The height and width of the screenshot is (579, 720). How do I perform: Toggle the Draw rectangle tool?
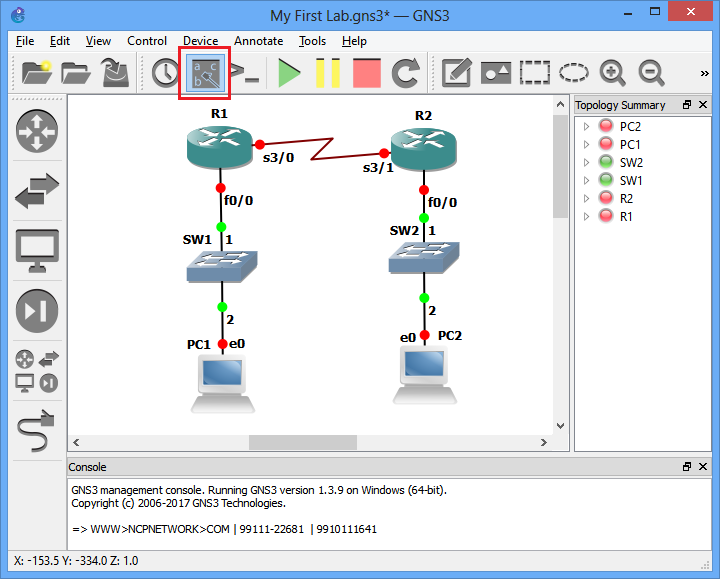tap(535, 73)
